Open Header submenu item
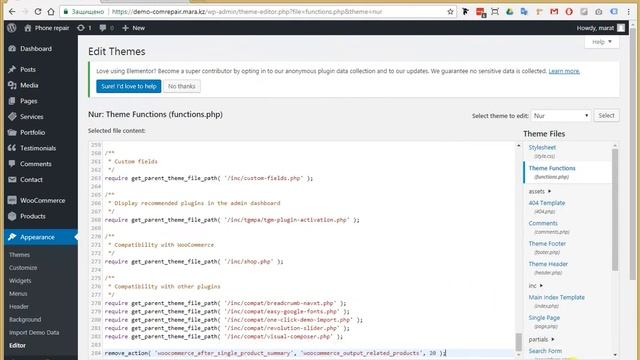 [19, 307]
